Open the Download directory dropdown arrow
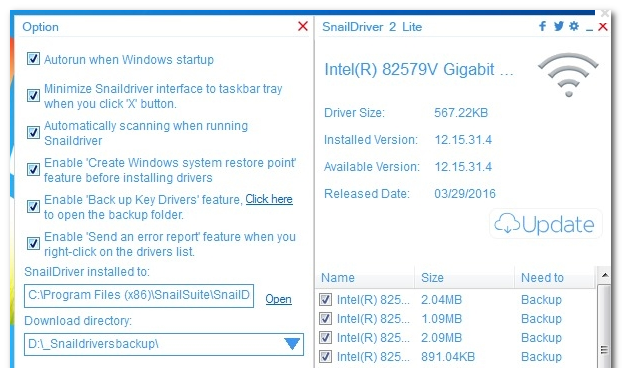Viewport: 622px width, 368px height. pyautogui.click(x=292, y=344)
